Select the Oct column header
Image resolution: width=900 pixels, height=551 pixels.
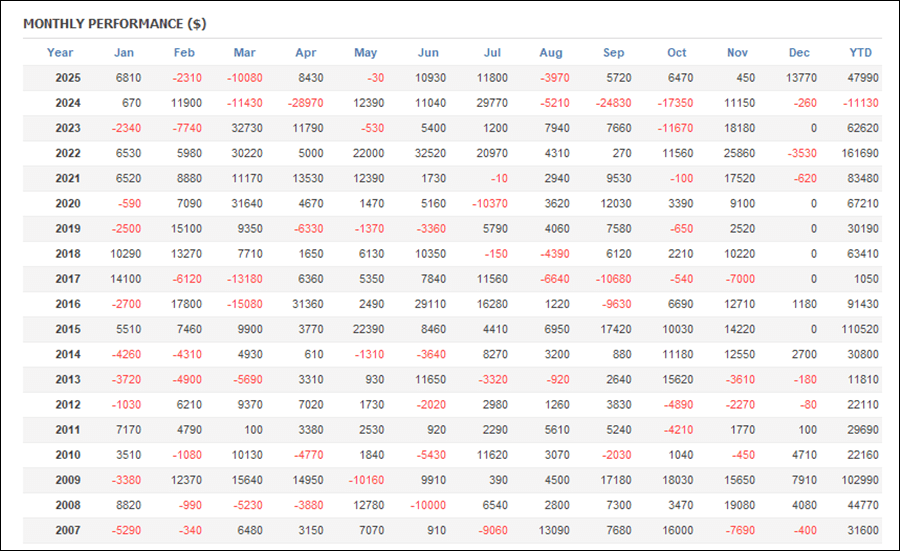[677, 53]
